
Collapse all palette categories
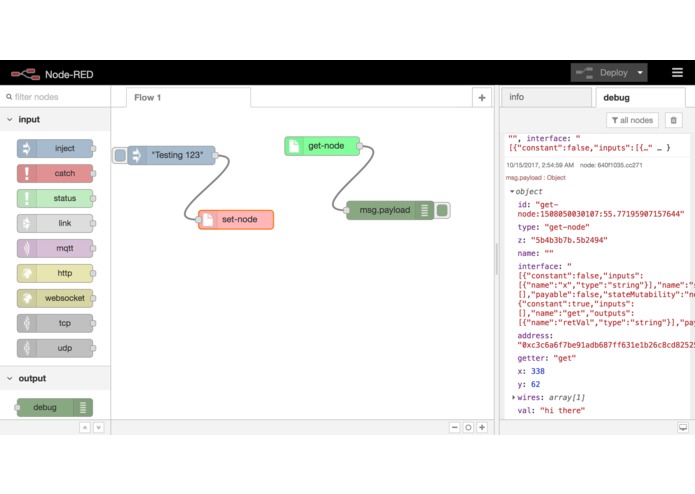pos(85,427)
